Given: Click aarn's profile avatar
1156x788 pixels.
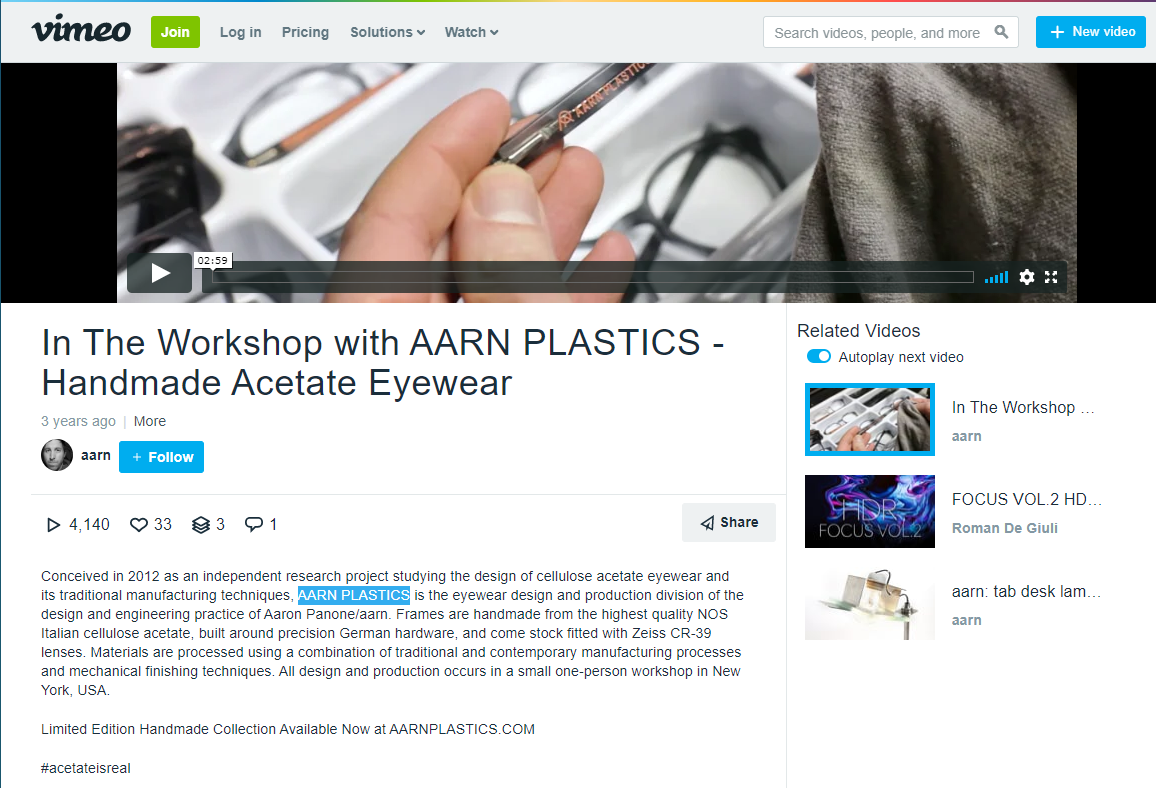Looking at the screenshot, I should point(57,456).
